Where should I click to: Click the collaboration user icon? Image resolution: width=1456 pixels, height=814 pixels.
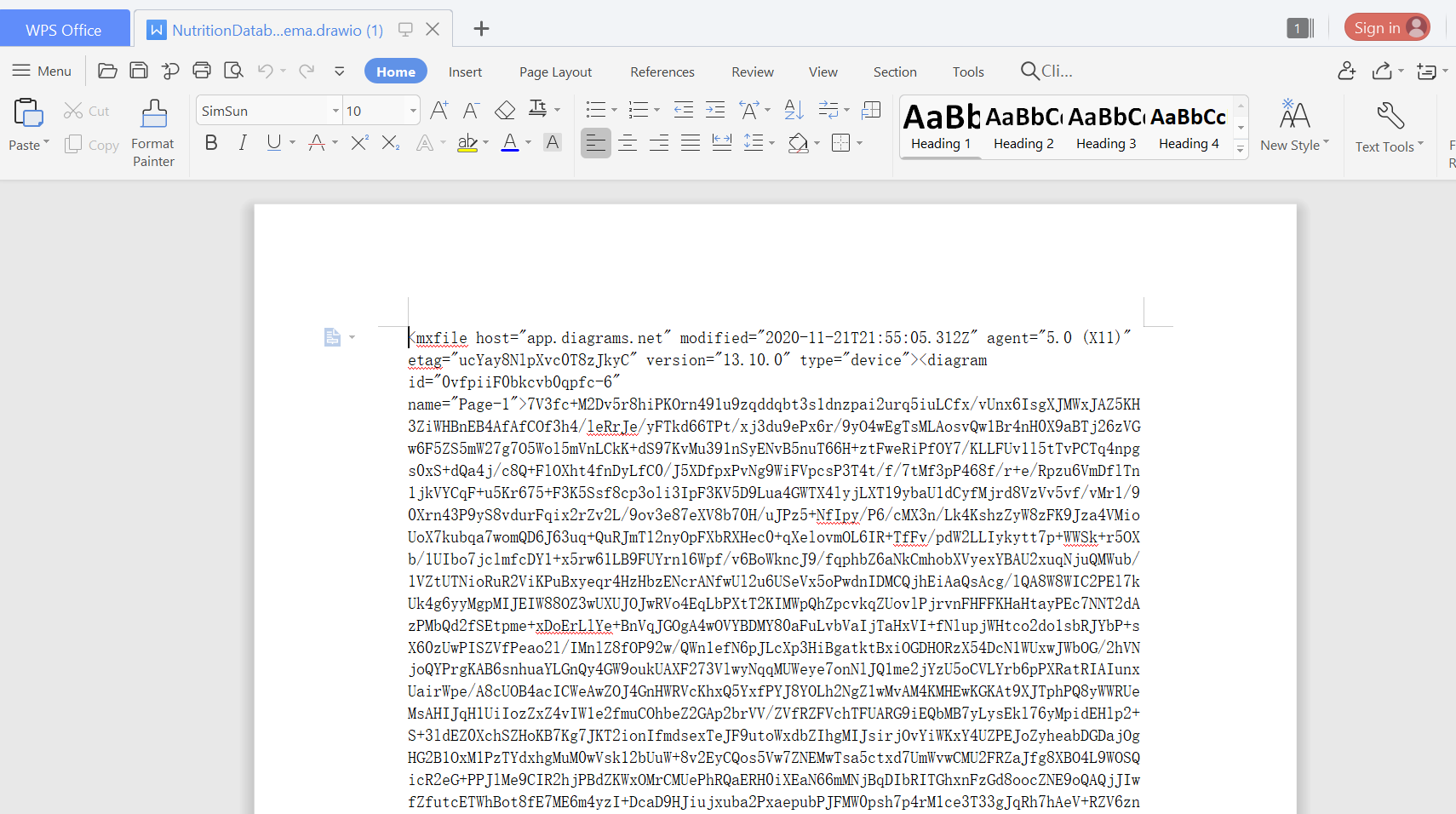coord(1347,71)
